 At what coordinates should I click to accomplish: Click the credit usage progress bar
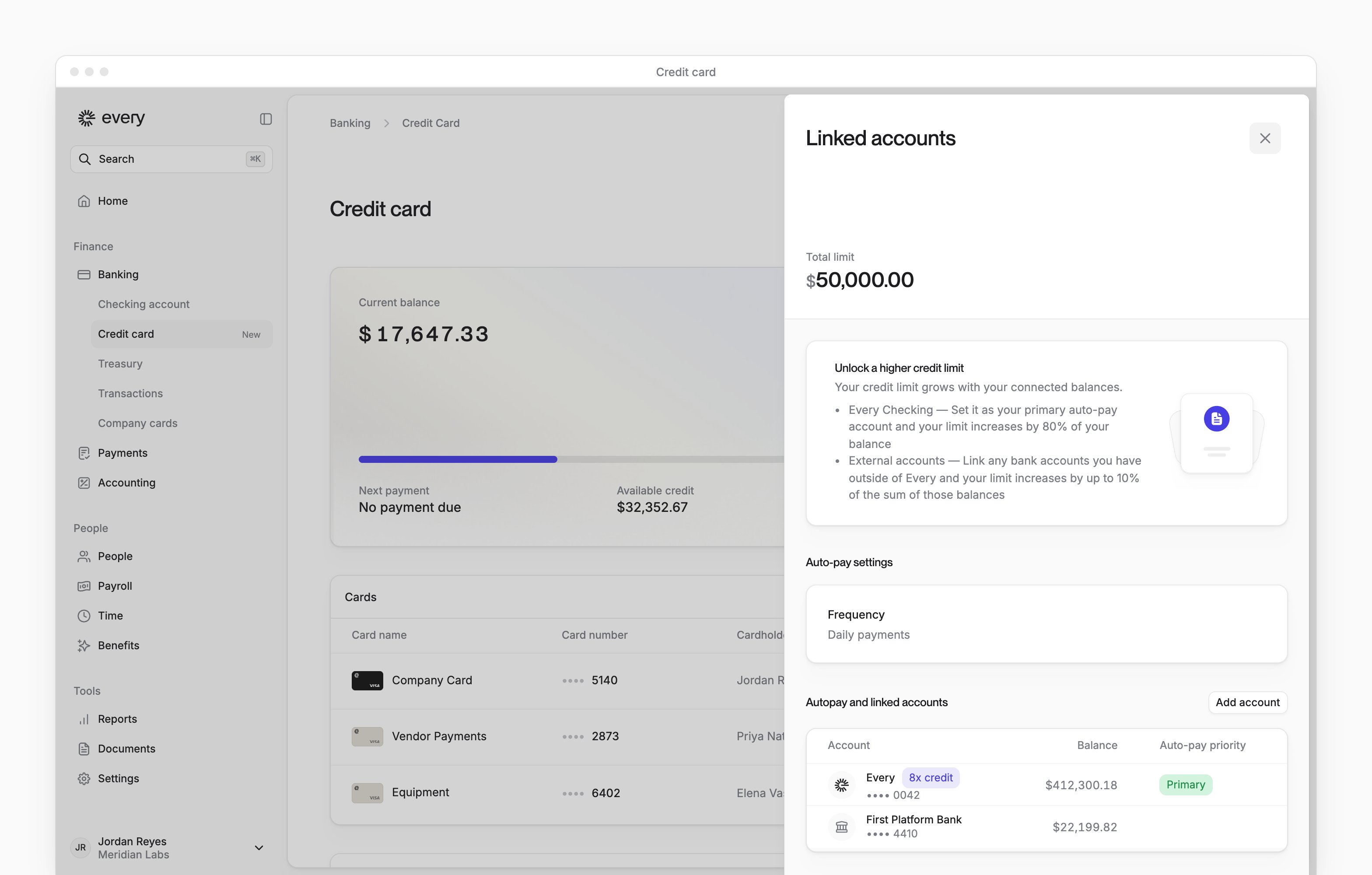(x=571, y=459)
